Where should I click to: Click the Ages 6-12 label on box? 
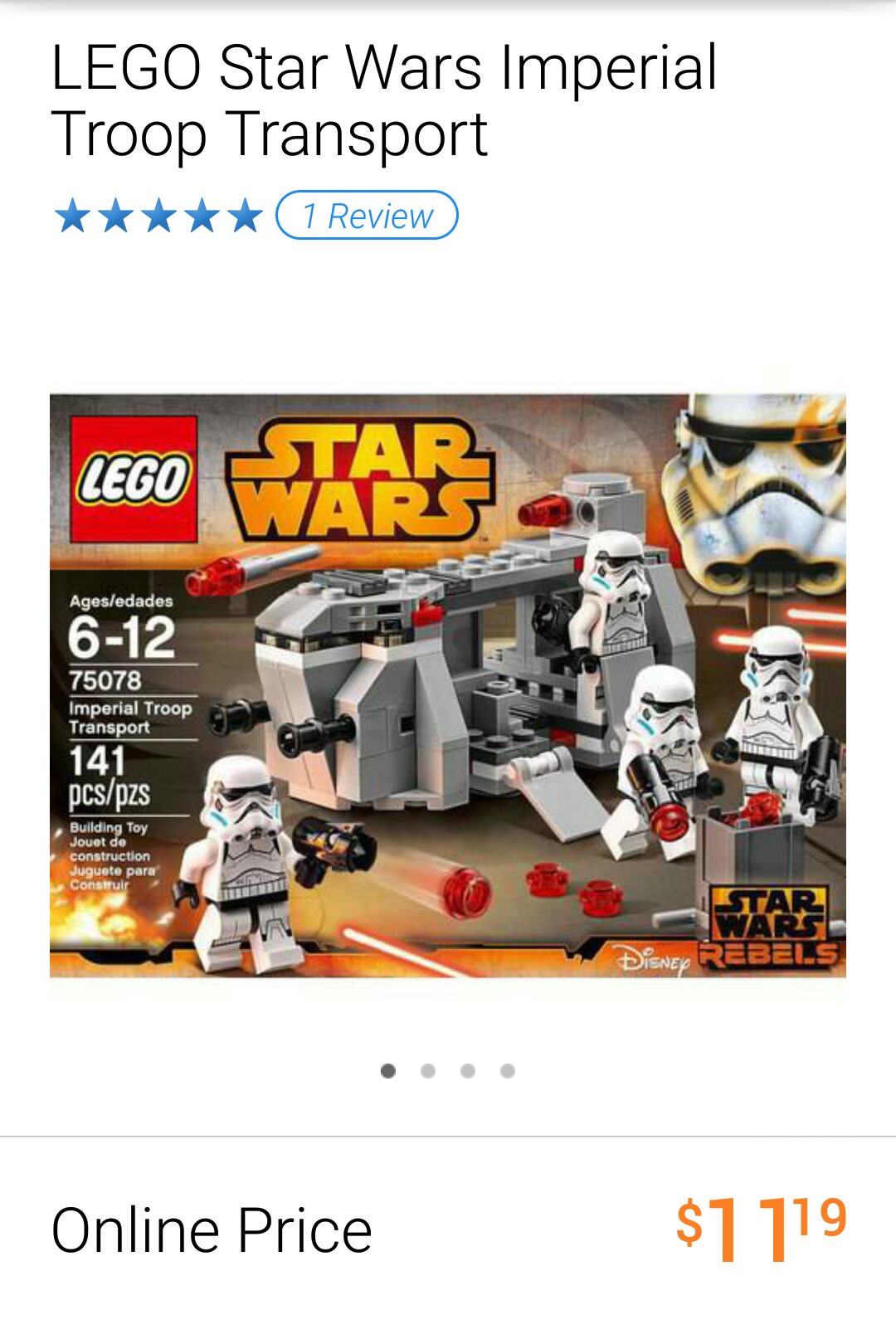pyautogui.click(x=122, y=627)
